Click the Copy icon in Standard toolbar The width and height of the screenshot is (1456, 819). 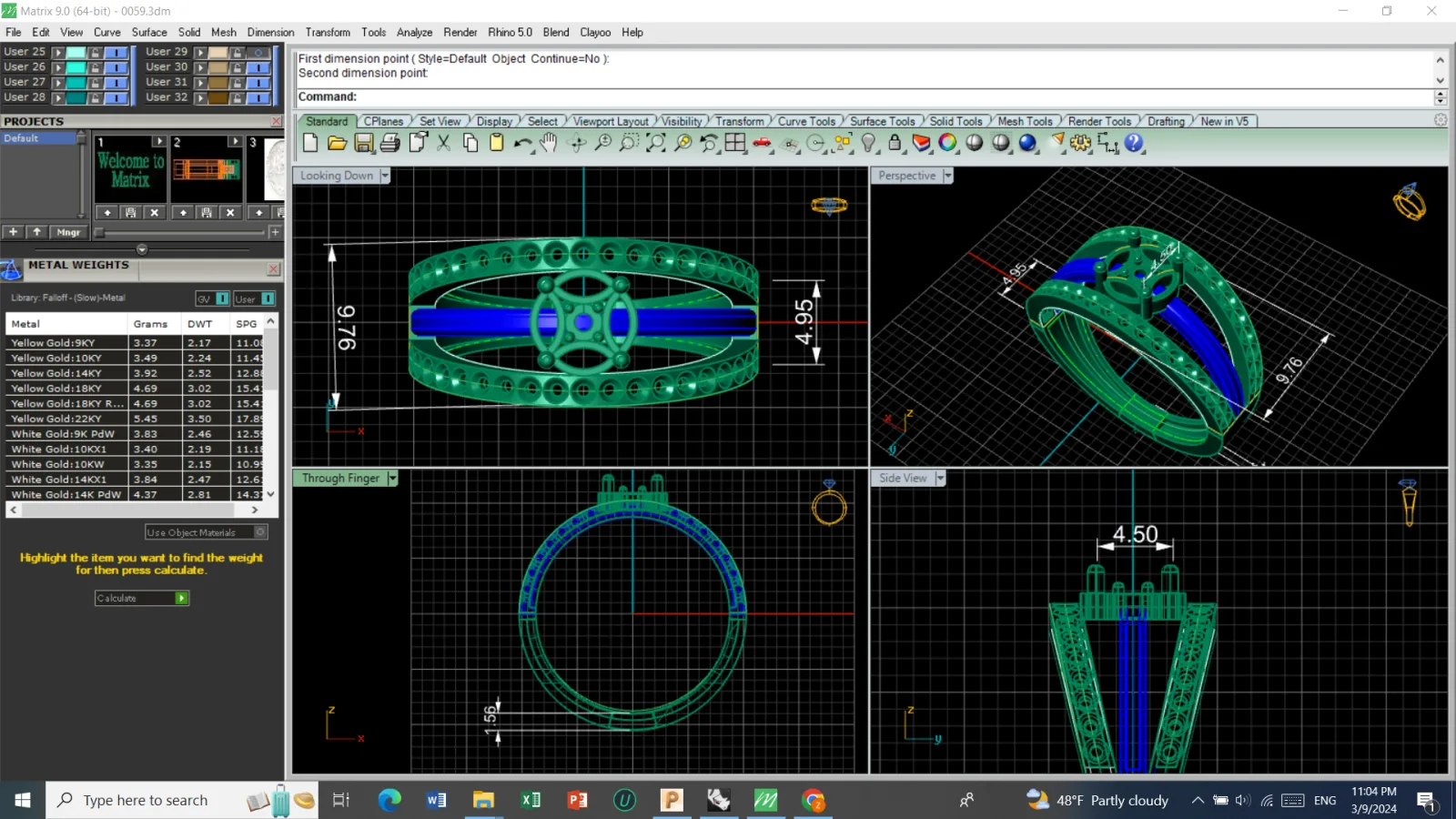[470, 143]
